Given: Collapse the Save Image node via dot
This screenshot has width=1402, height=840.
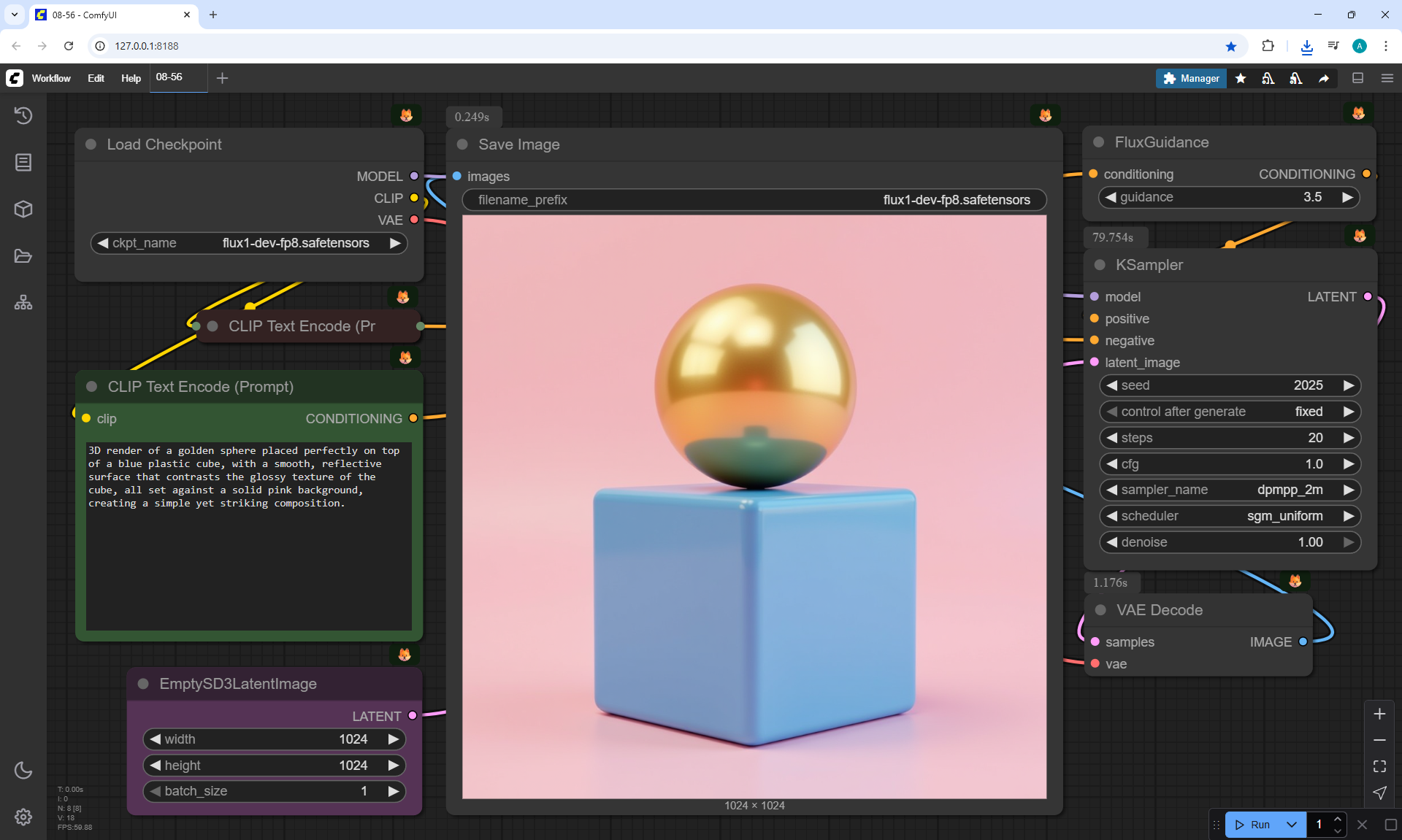Looking at the screenshot, I should pos(462,145).
